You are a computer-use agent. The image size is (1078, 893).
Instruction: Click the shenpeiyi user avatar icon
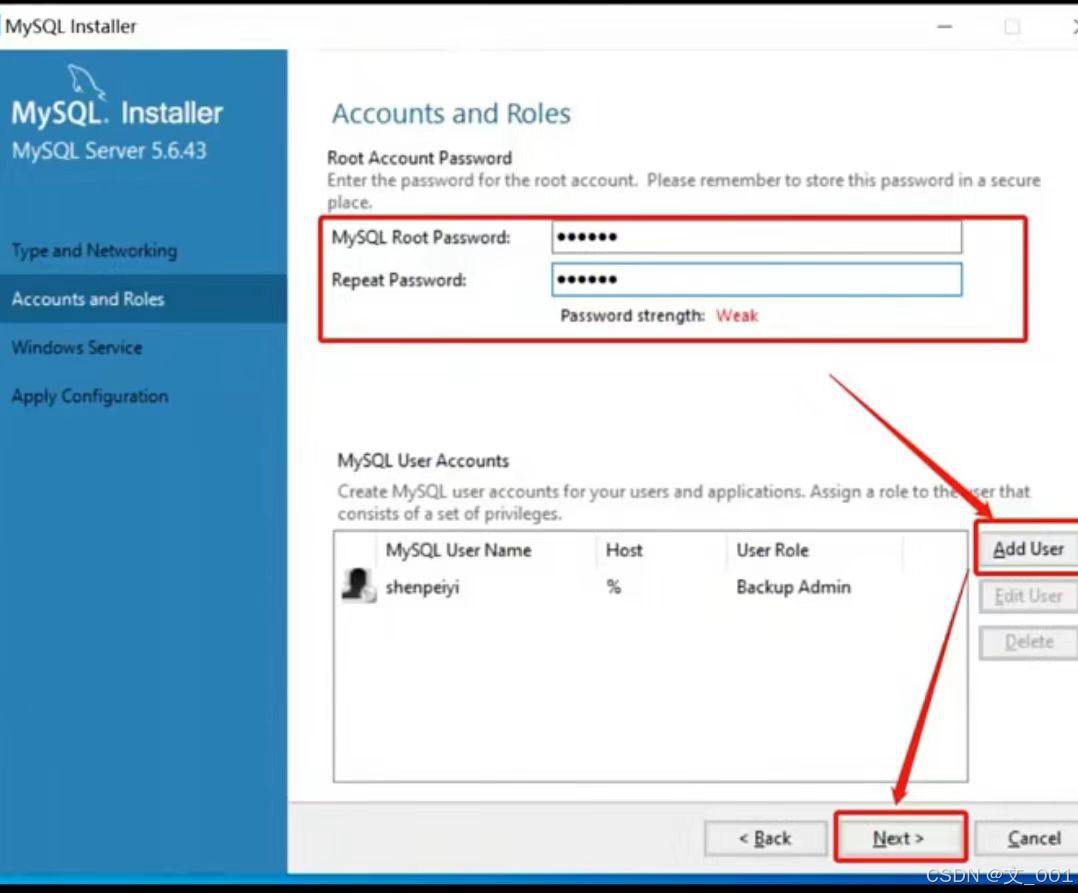(358, 586)
